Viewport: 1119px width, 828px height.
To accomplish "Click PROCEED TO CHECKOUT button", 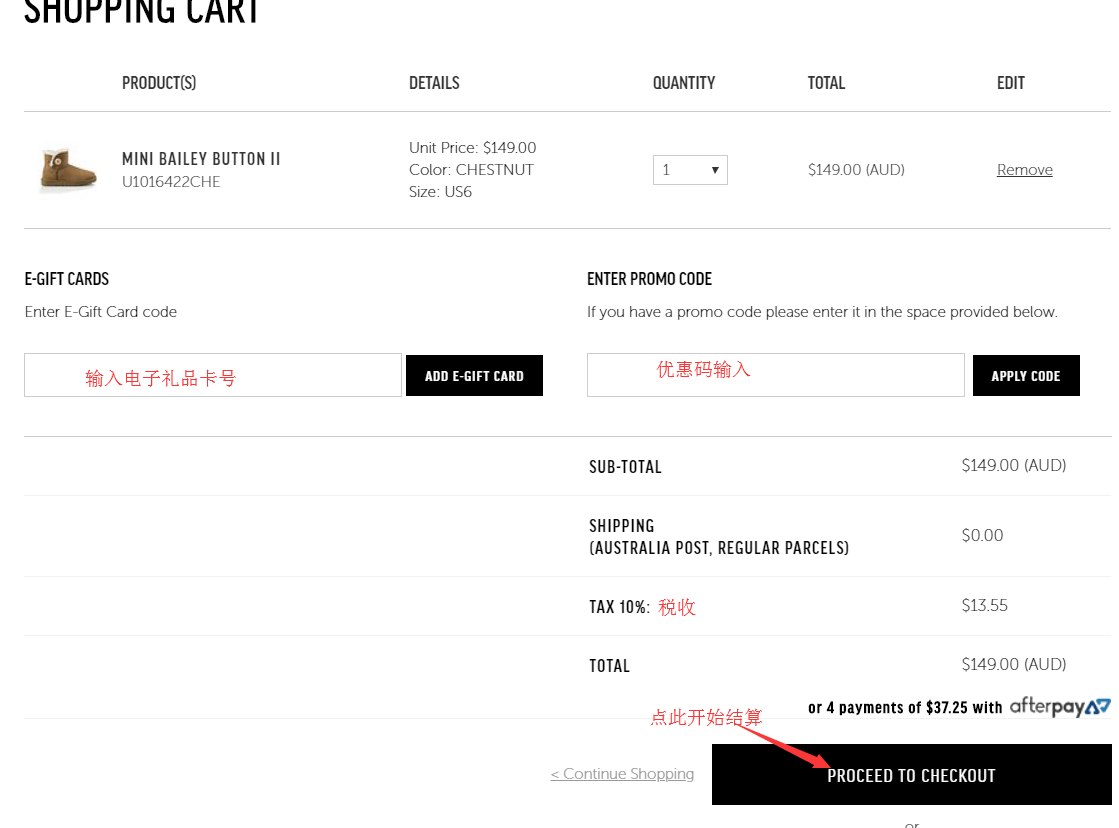I will 911,775.
